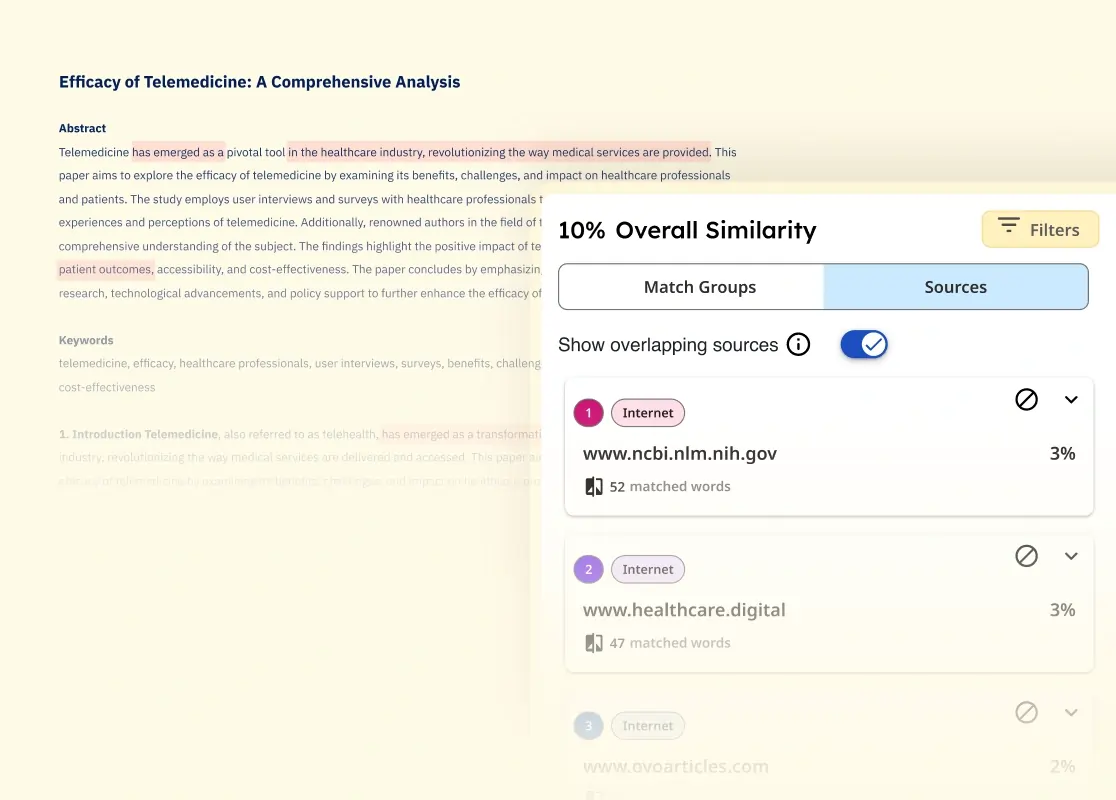Click the number 1 source badge

pos(588,413)
